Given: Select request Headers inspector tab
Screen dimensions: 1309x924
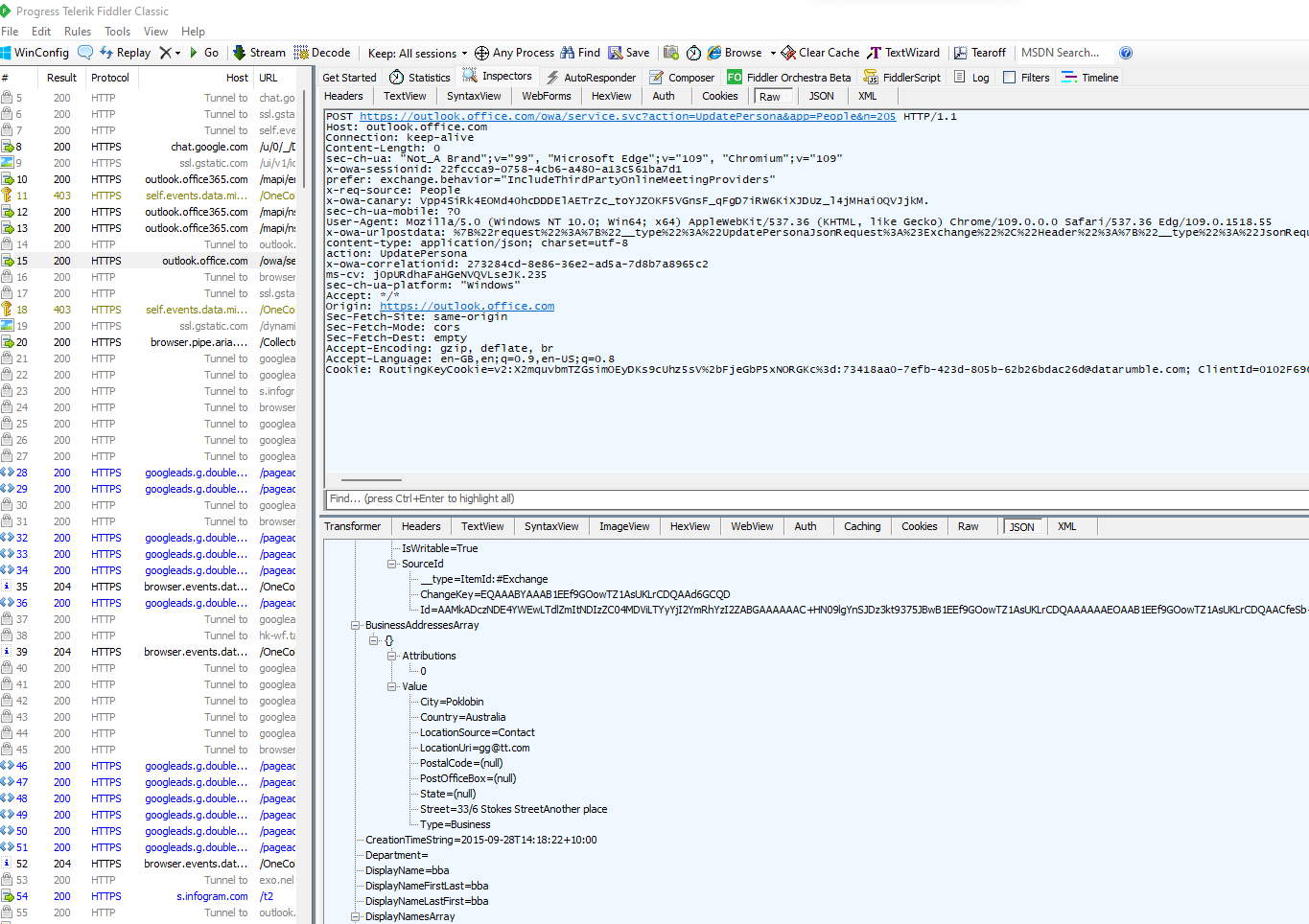Looking at the screenshot, I should click(x=343, y=96).
